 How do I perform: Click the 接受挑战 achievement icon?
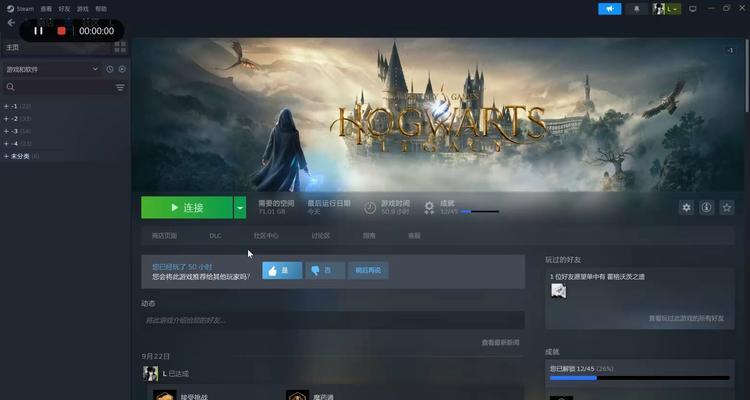pyautogui.click(x=165, y=395)
